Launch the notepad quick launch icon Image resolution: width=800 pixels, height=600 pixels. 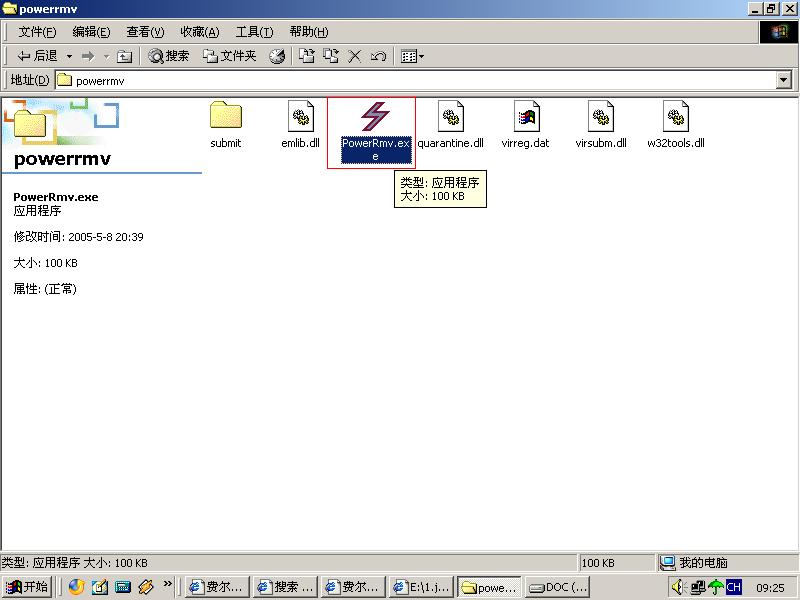coord(99,587)
